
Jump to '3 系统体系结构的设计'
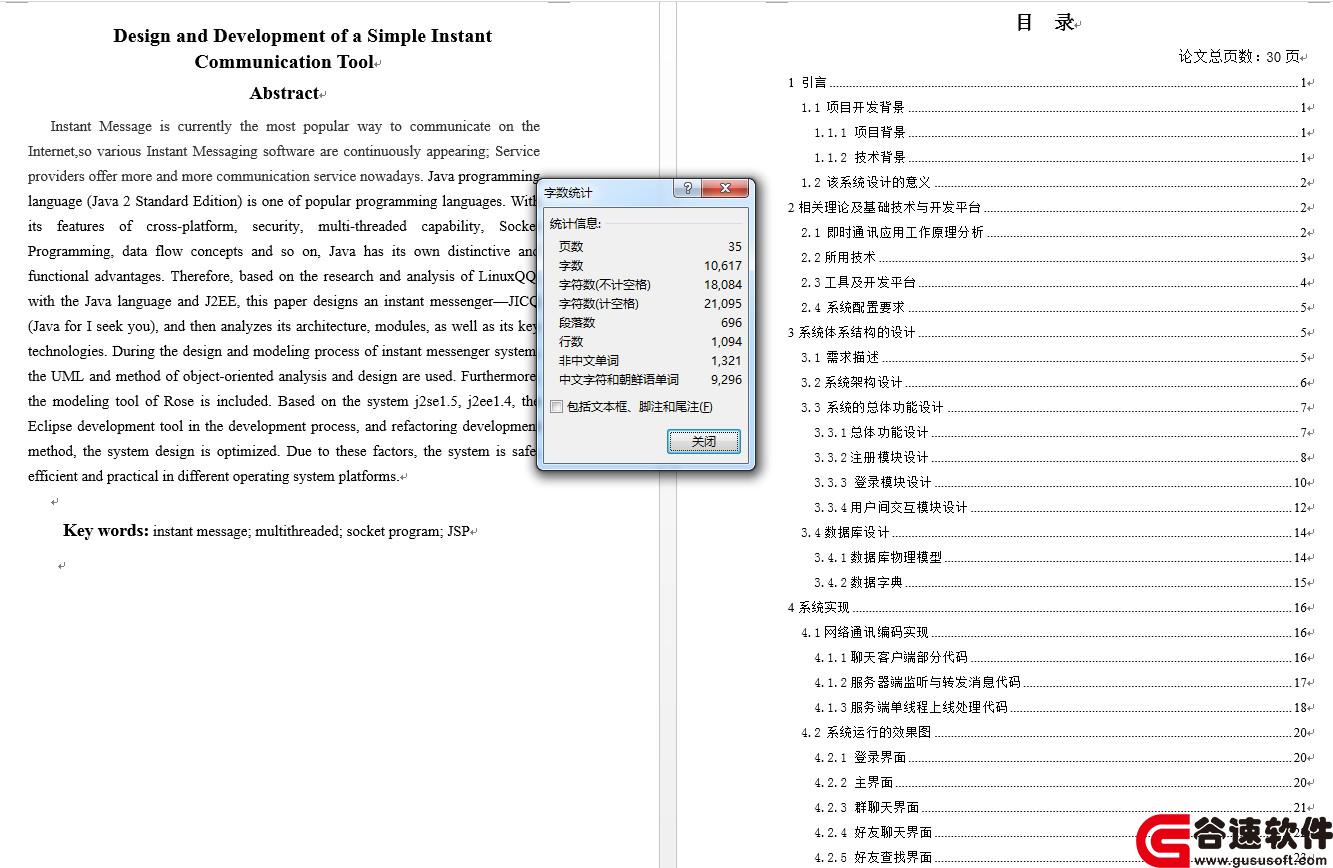tap(1047, 332)
